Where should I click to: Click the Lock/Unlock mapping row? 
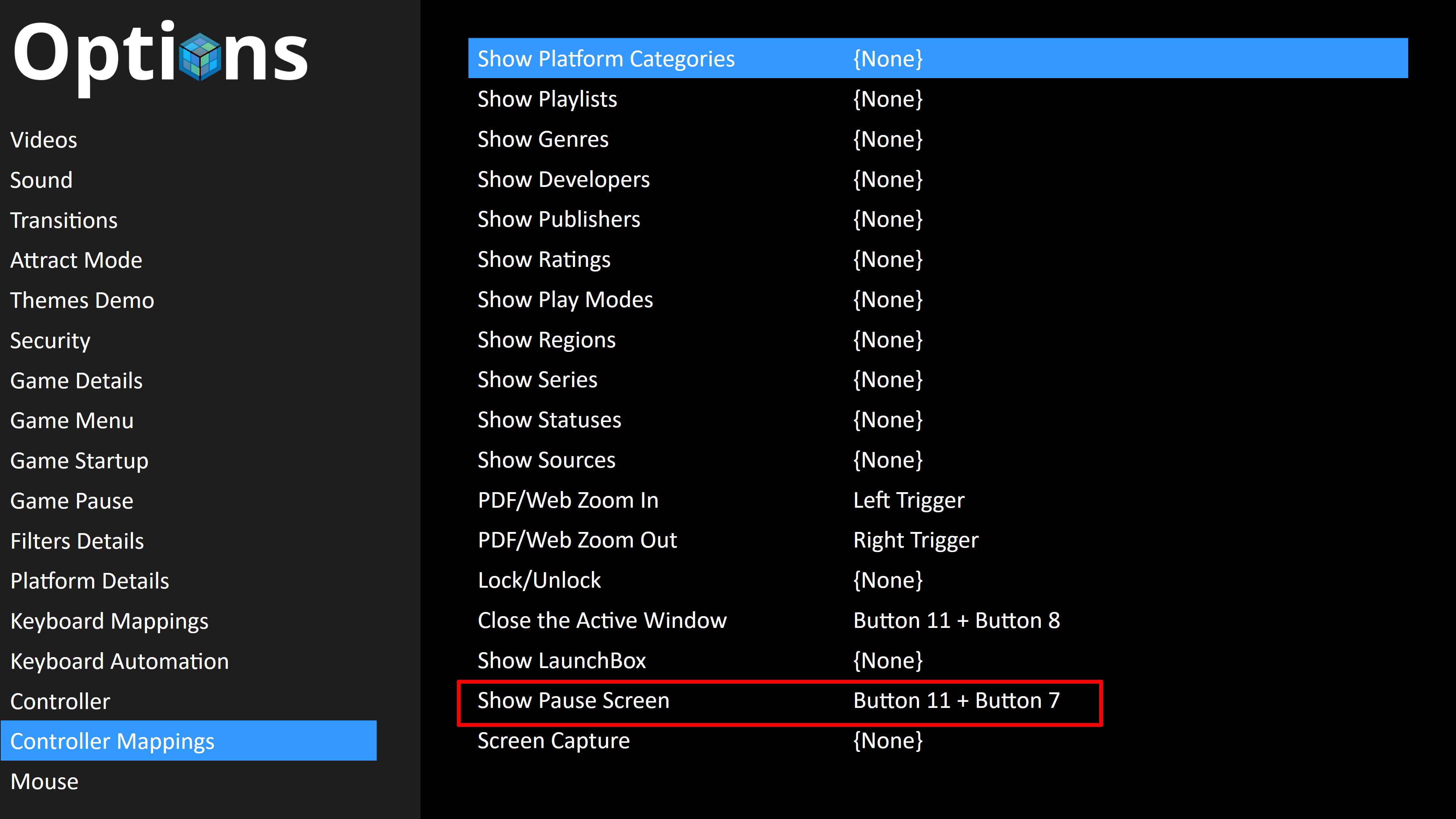point(938,581)
